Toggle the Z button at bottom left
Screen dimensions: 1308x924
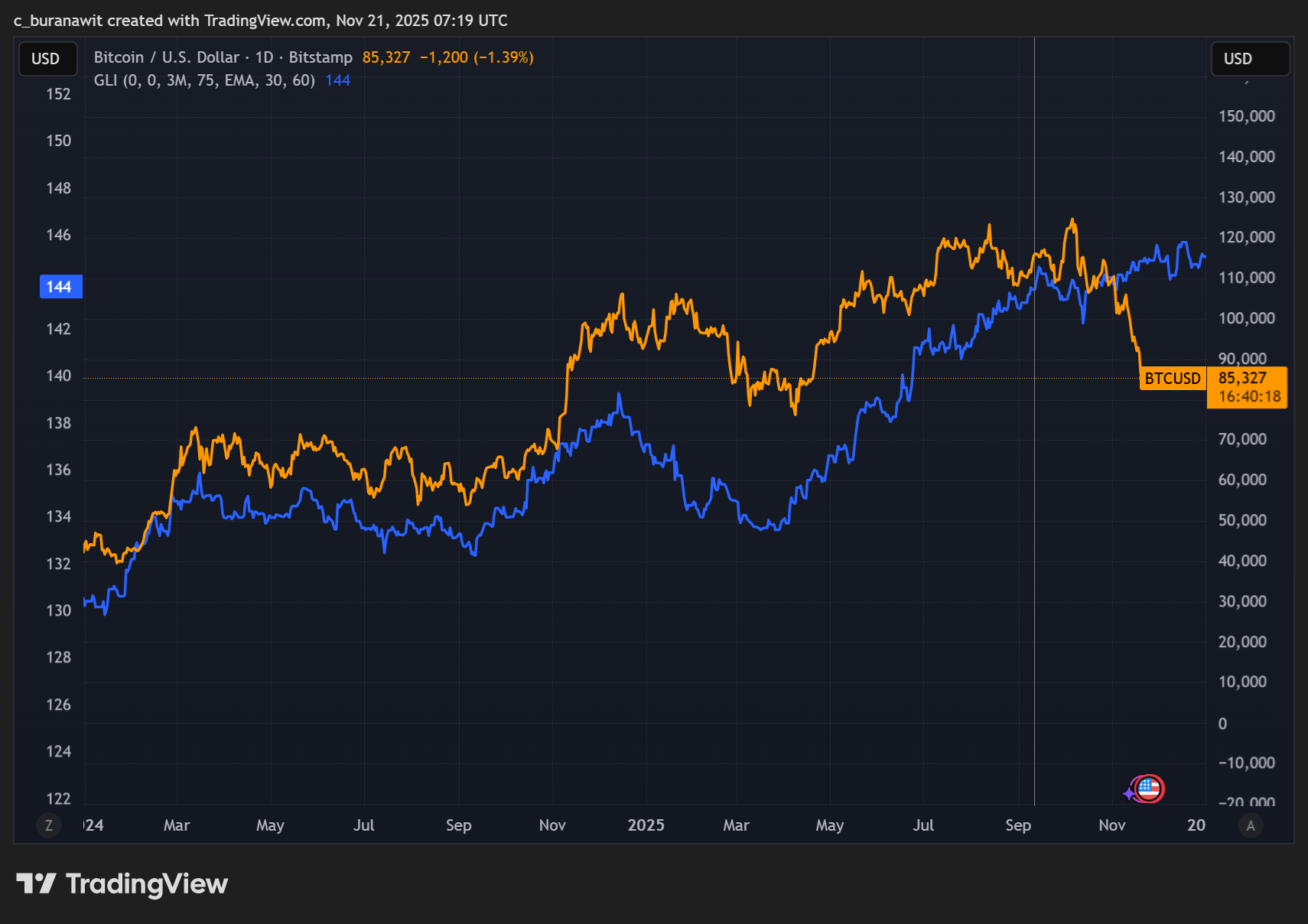pos(49,825)
